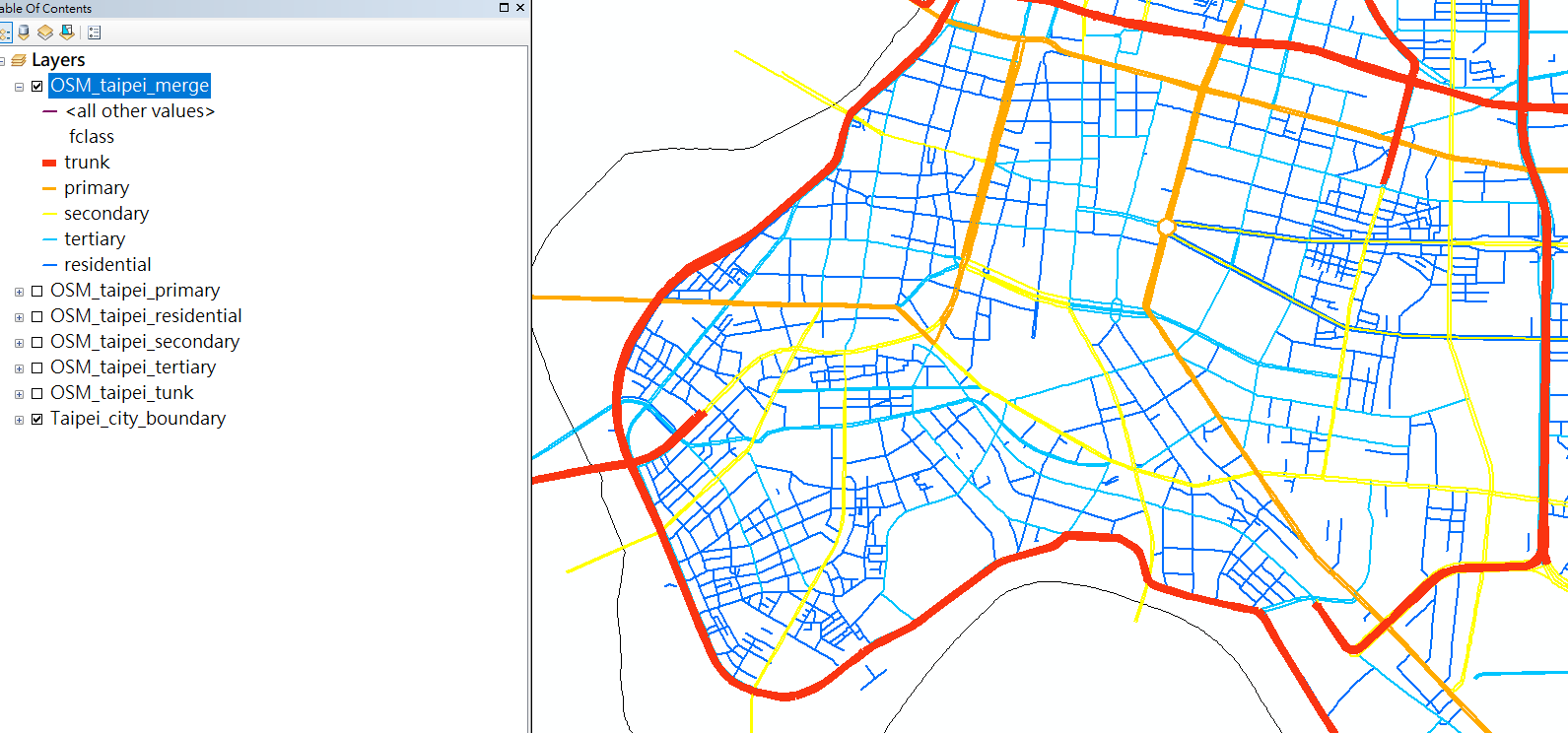Hide the Taipei_city_boundary layer

37,419
